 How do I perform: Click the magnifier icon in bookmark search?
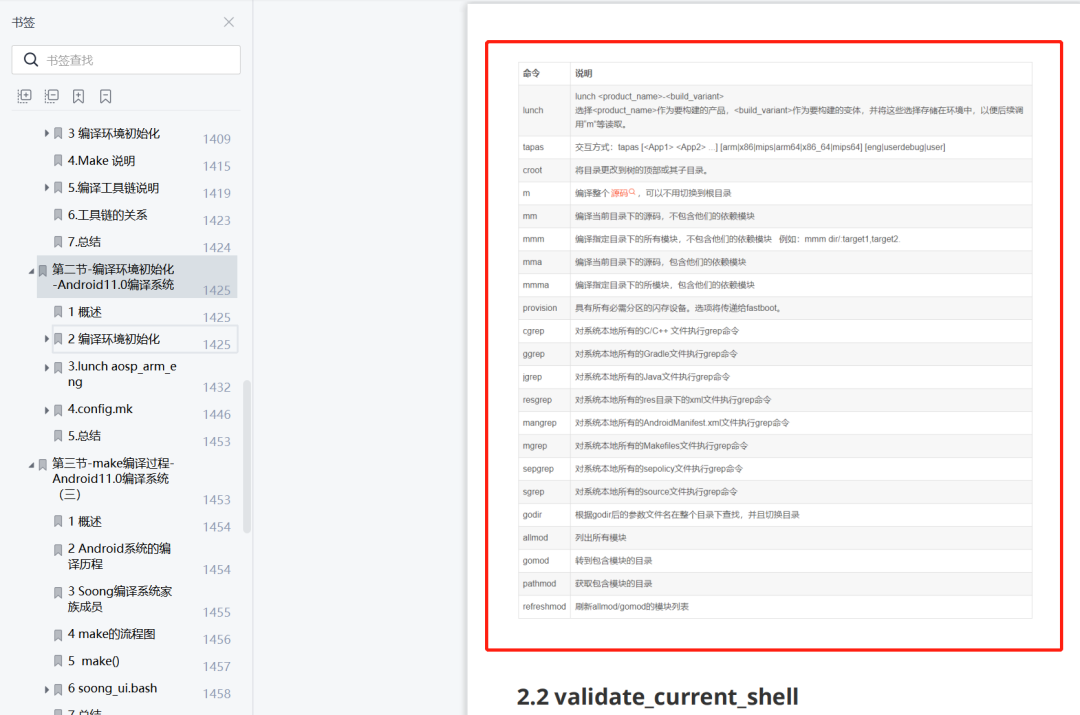(31, 60)
